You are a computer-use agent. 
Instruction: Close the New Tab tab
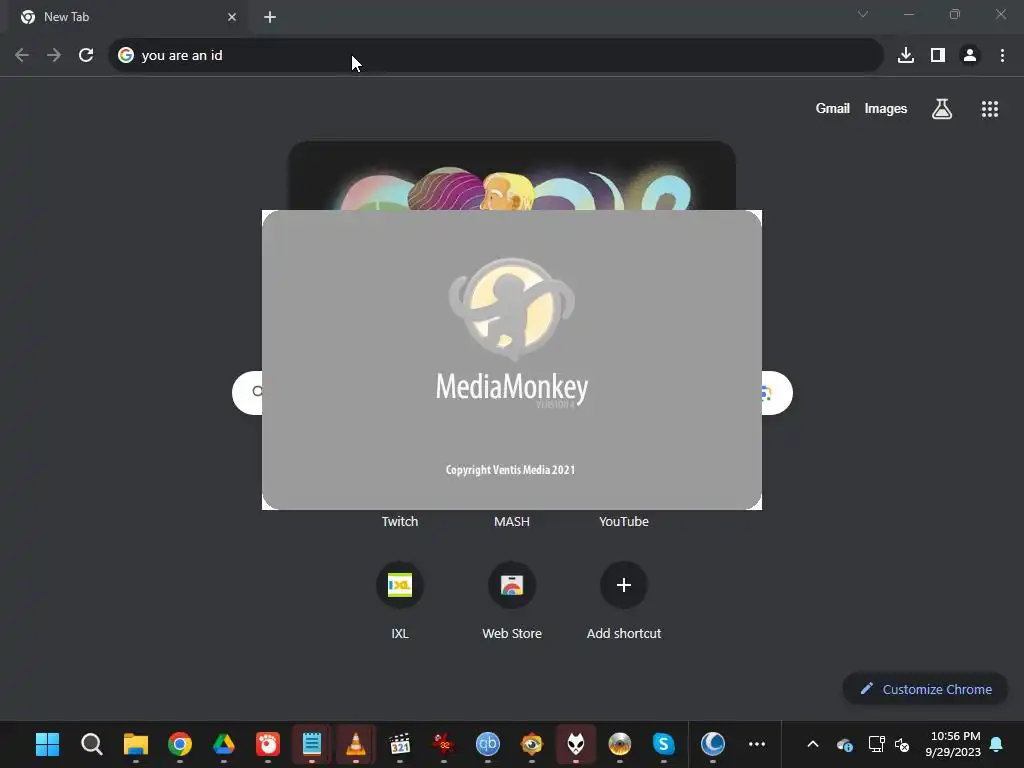[x=232, y=17]
